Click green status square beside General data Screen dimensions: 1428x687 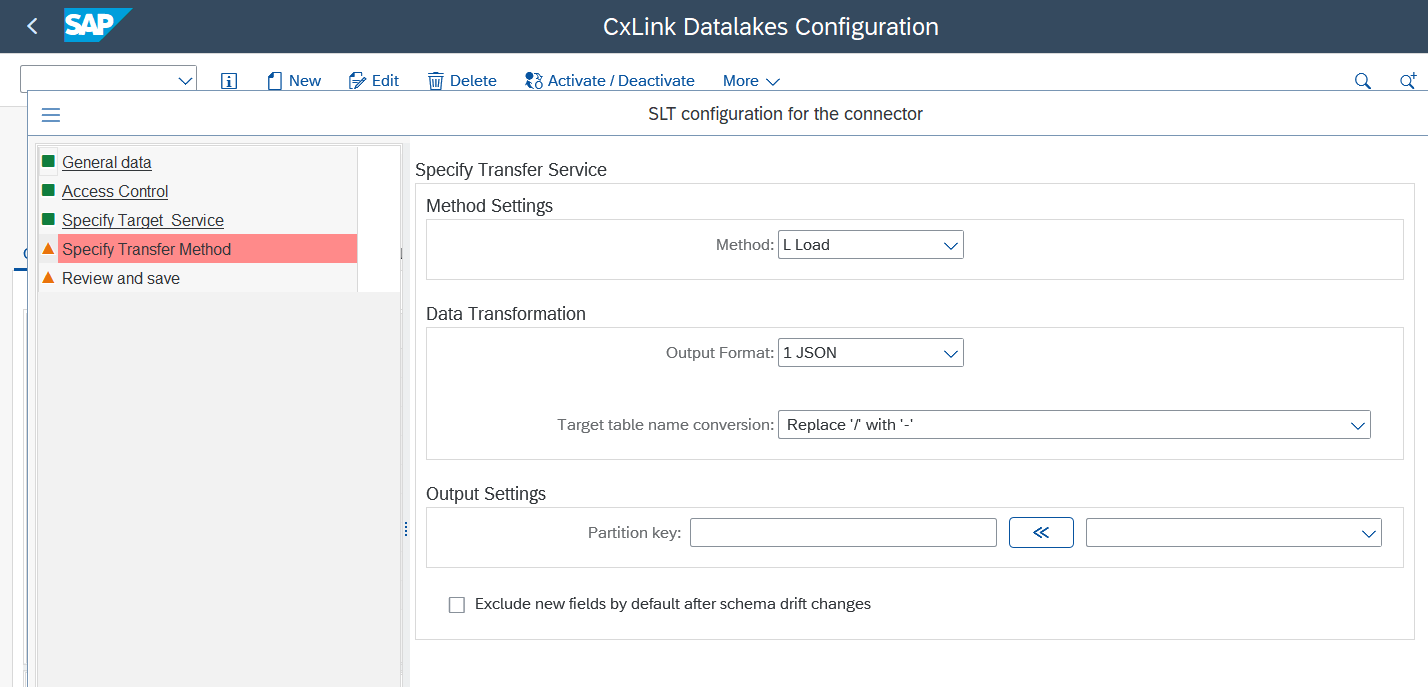pyautogui.click(x=48, y=161)
